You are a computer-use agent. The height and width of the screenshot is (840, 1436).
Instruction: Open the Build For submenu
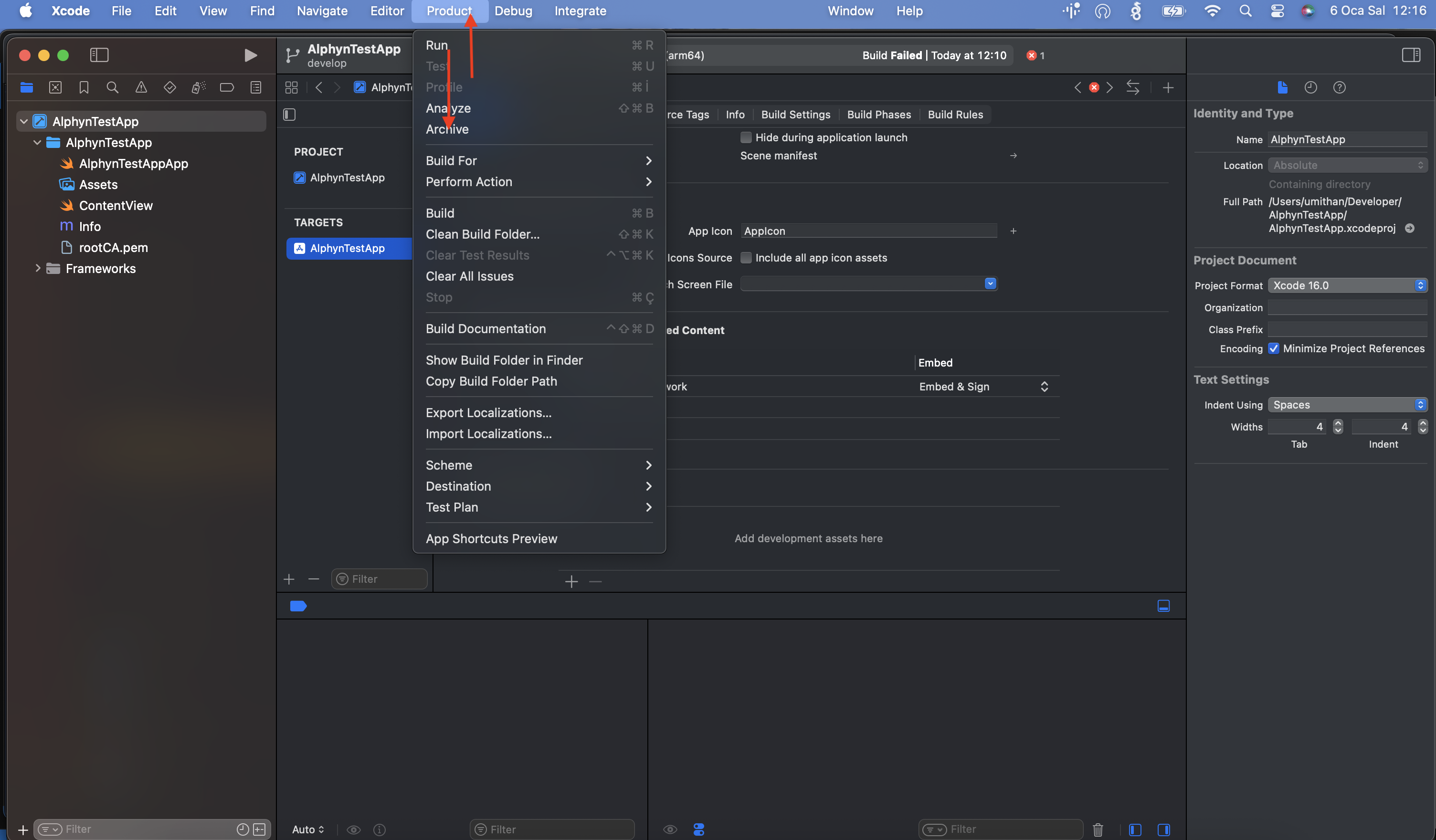[x=538, y=161]
